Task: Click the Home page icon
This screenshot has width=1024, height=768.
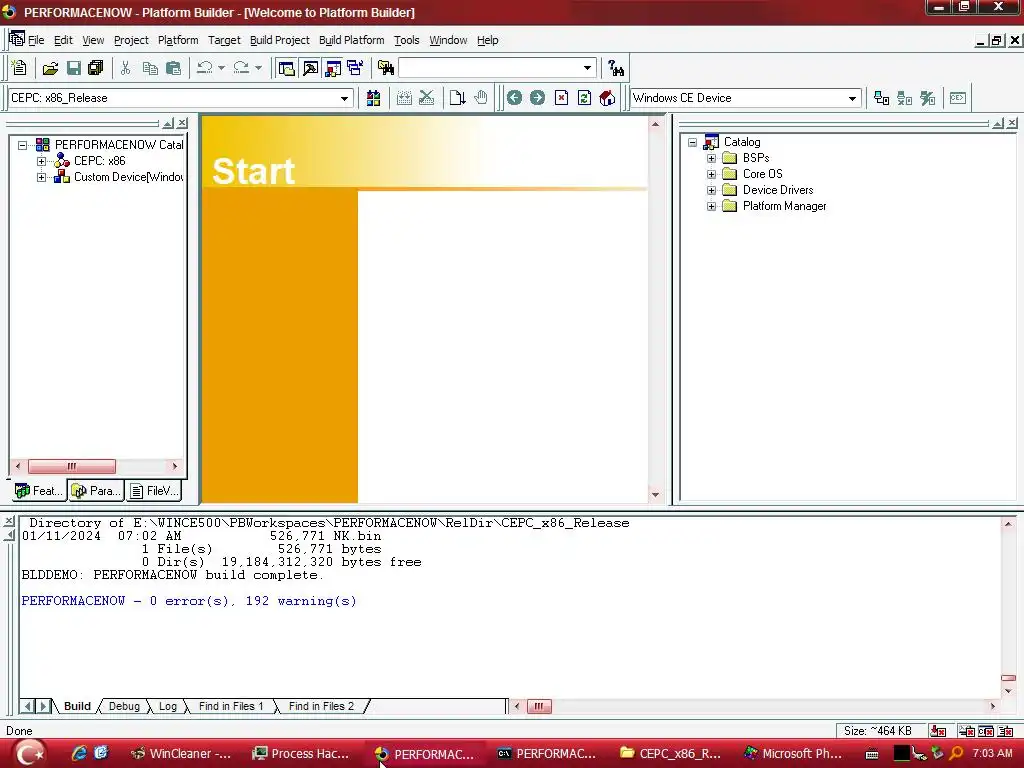Action: point(607,98)
